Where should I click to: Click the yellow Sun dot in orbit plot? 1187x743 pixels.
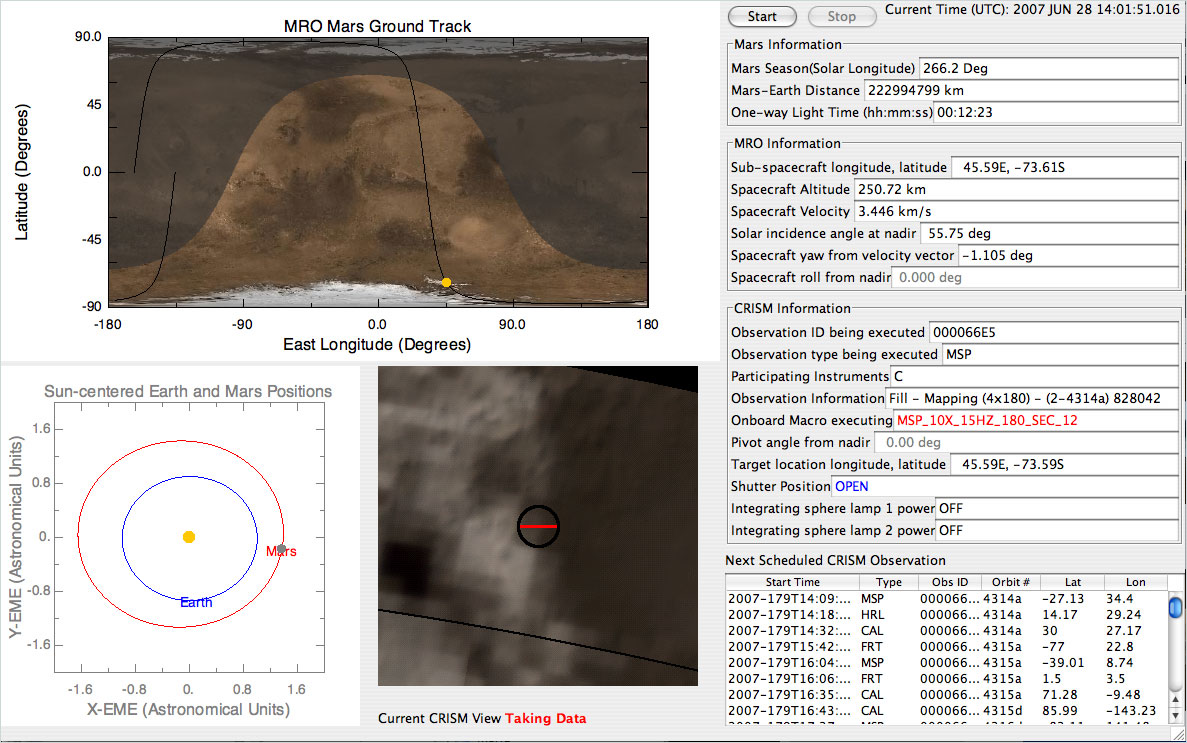(189, 537)
